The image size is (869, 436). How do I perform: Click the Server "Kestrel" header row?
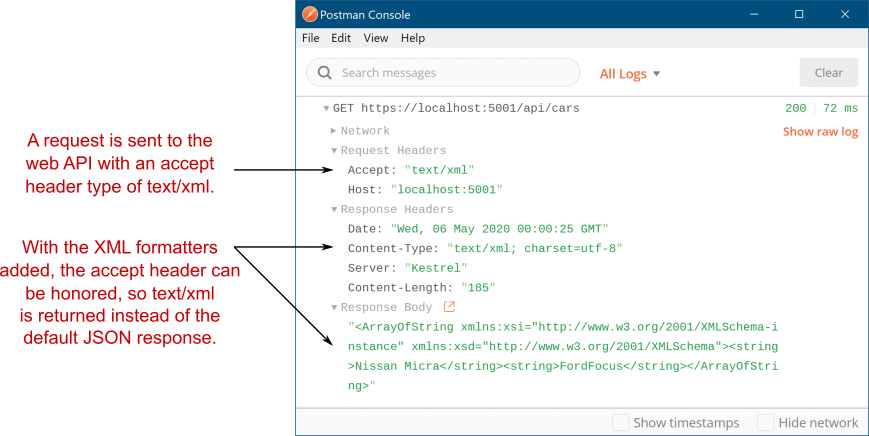point(407,268)
